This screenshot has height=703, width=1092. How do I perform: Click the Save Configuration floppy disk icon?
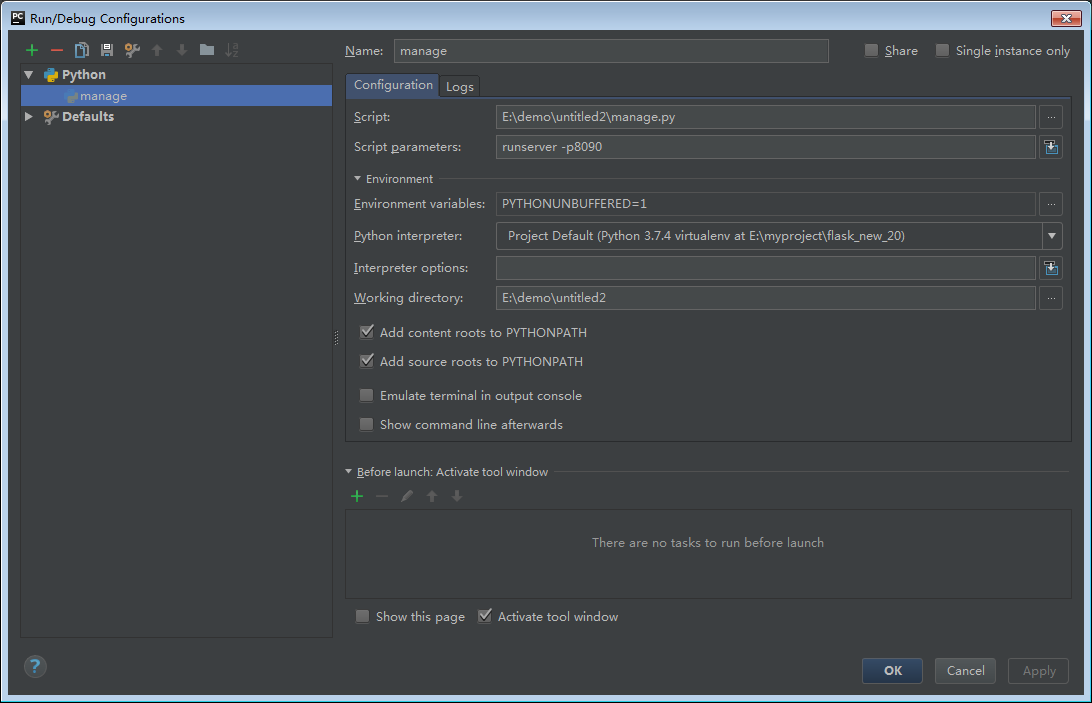click(107, 50)
